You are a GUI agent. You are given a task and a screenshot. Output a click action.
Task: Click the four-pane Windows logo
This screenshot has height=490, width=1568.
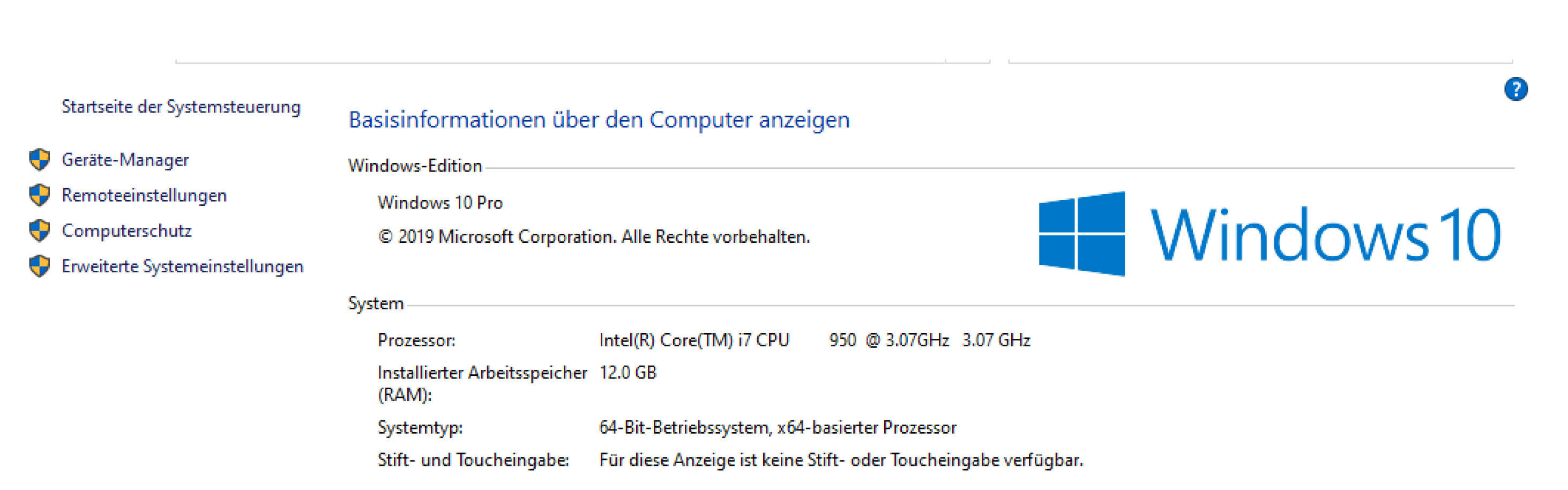pyautogui.click(x=1081, y=234)
